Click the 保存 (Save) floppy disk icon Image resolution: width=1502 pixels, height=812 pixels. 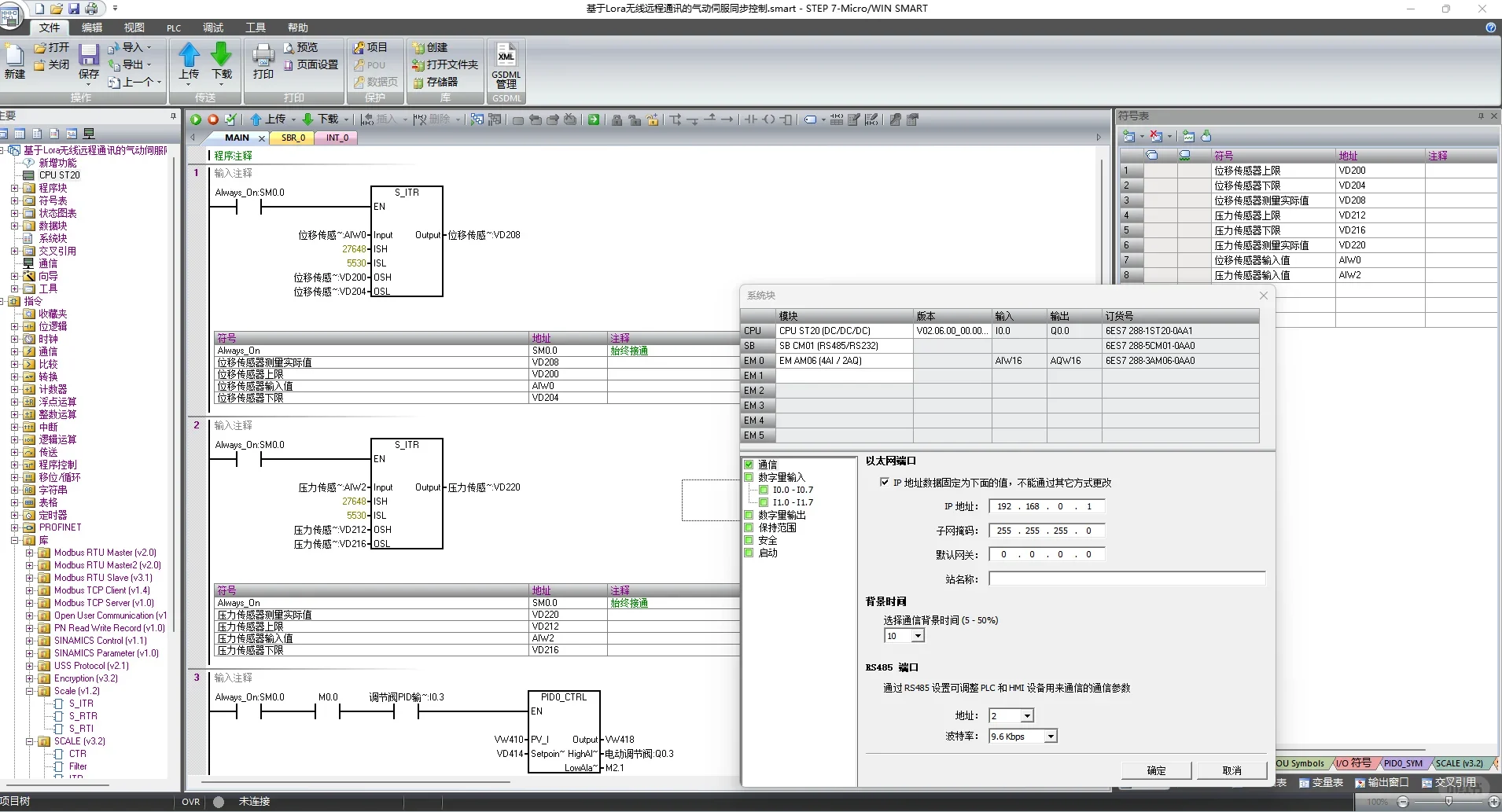(89, 55)
